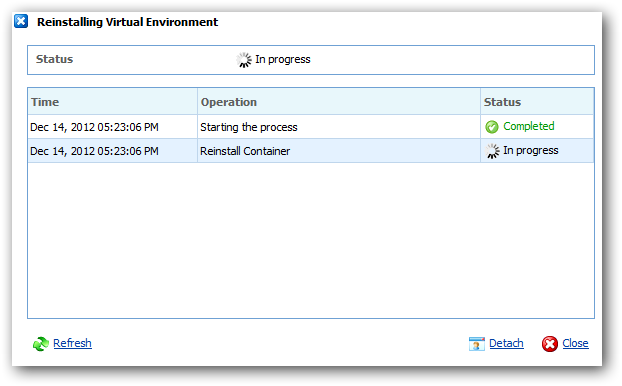Click the Completed status text
This screenshot has height=386, width=622.
click(529, 127)
